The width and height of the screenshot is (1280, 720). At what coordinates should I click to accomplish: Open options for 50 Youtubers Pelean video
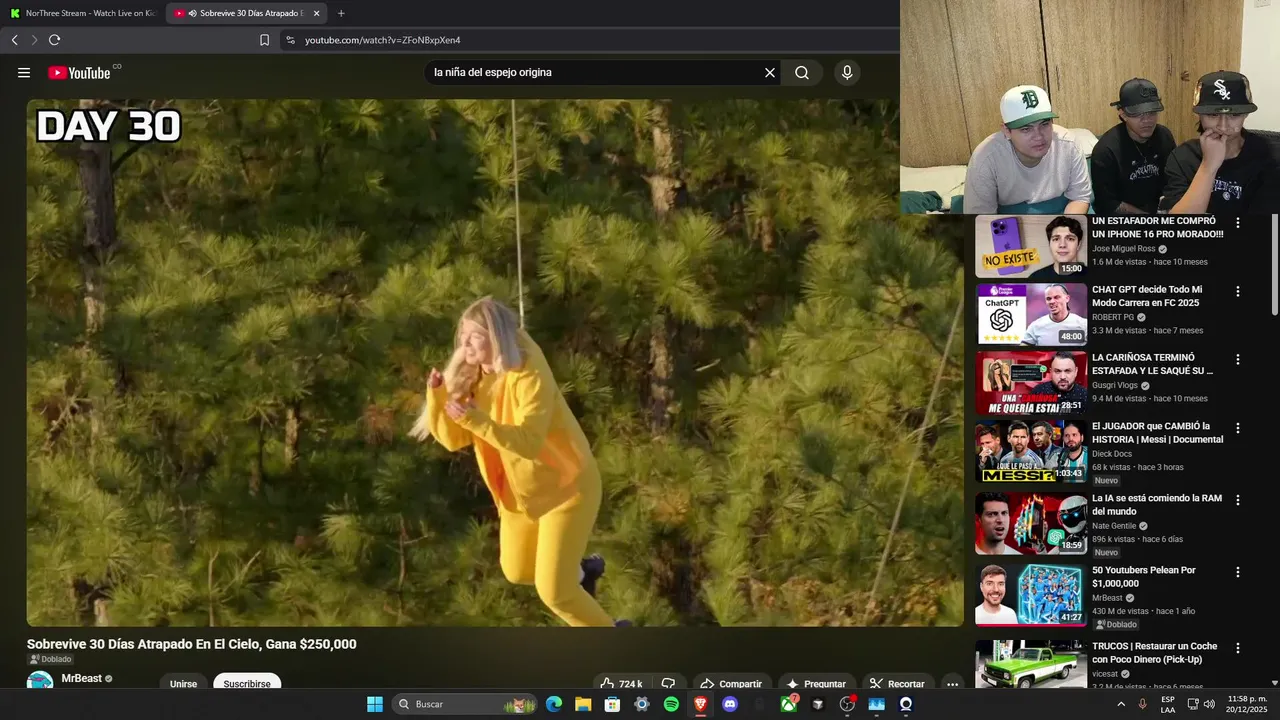[1238, 572]
